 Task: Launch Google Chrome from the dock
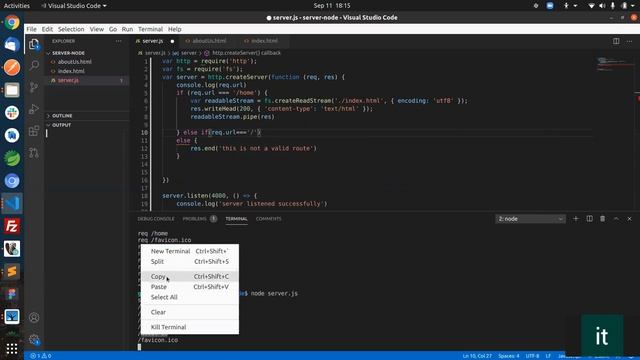coord(12,22)
